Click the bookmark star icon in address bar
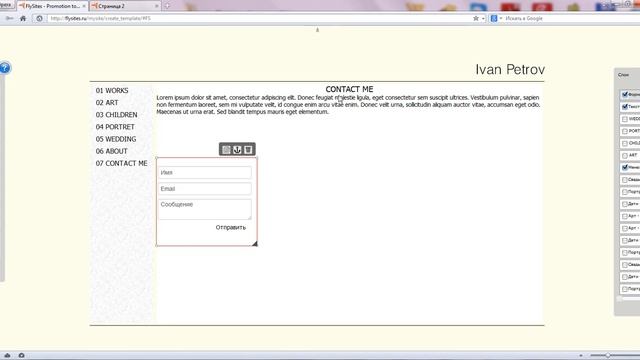This screenshot has height=360, width=640. pyautogui.click(x=476, y=18)
